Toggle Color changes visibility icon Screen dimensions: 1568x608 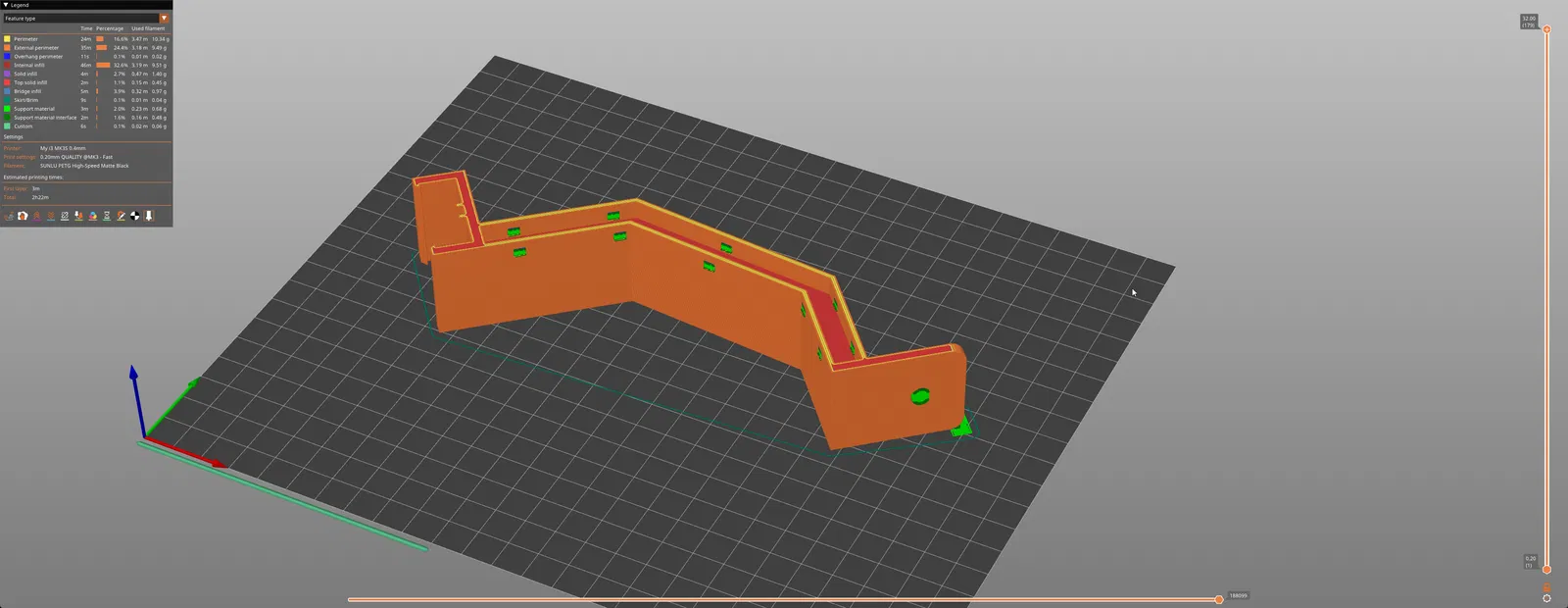pyautogui.click(x=93, y=216)
